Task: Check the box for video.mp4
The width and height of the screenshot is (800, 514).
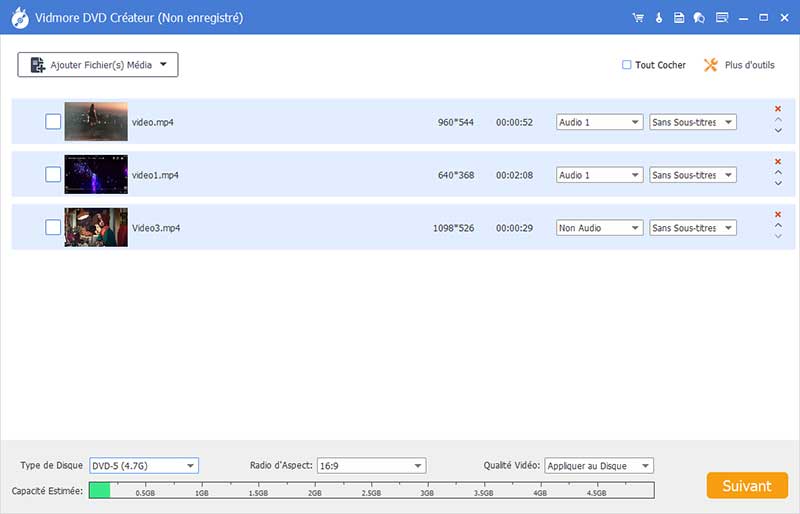Action: coord(53,122)
